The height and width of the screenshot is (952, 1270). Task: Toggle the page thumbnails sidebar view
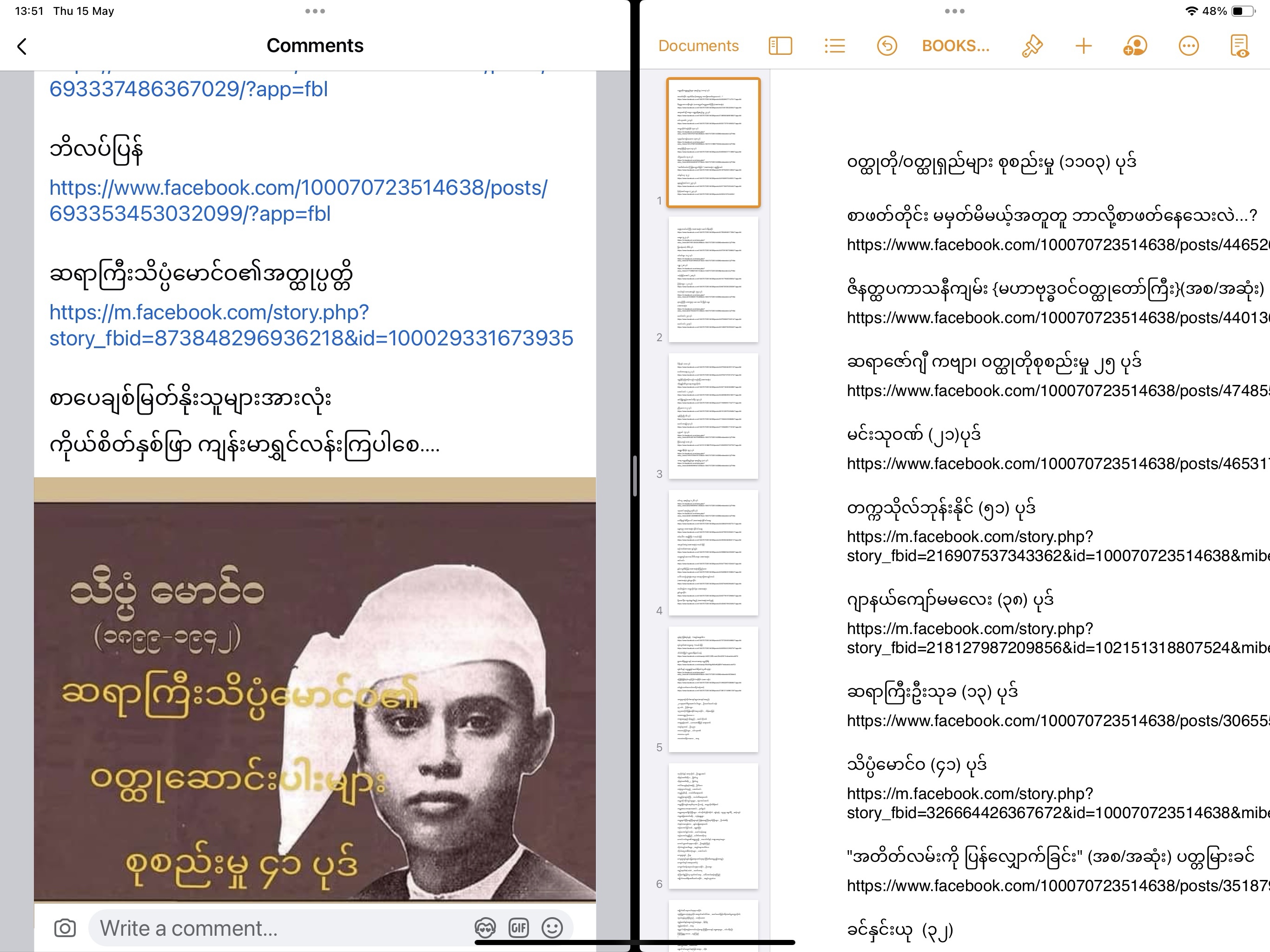[780, 46]
